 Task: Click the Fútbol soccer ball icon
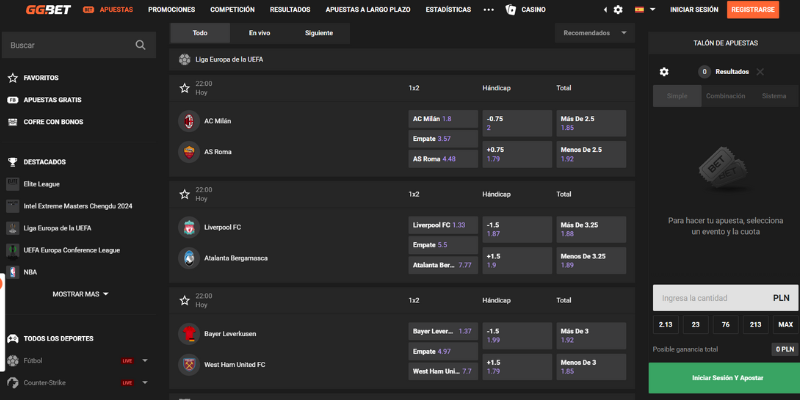[x=13, y=361]
